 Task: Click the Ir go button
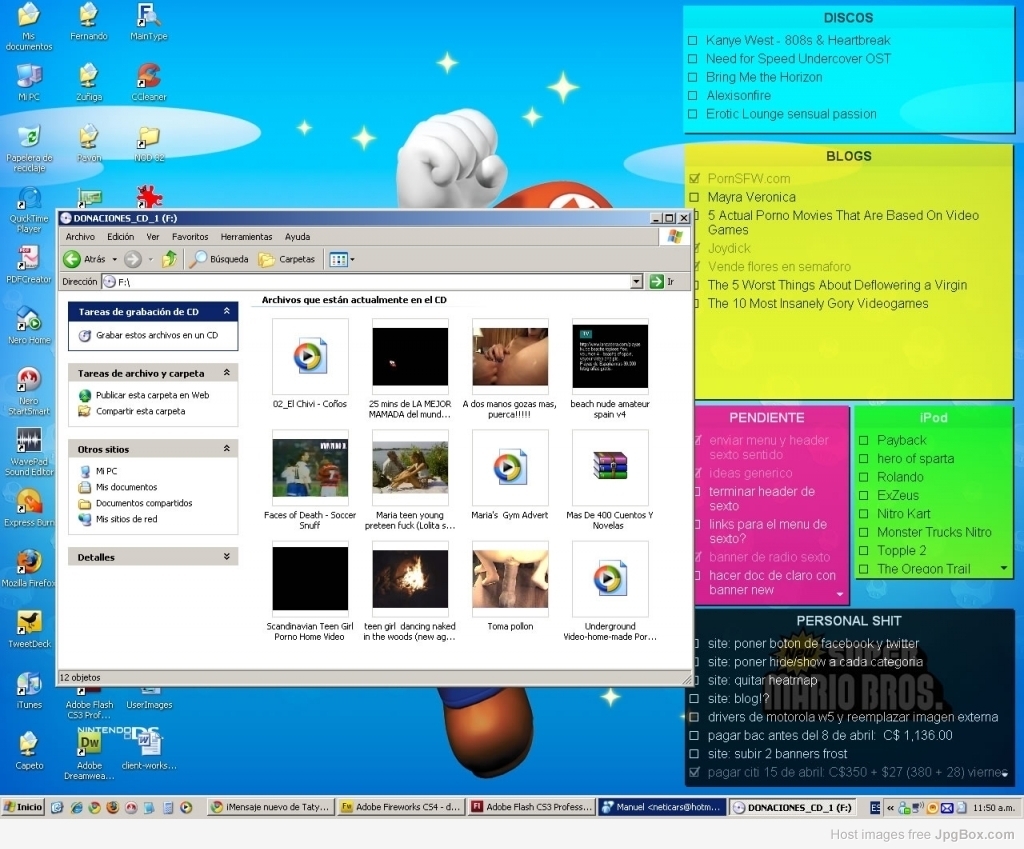662,281
